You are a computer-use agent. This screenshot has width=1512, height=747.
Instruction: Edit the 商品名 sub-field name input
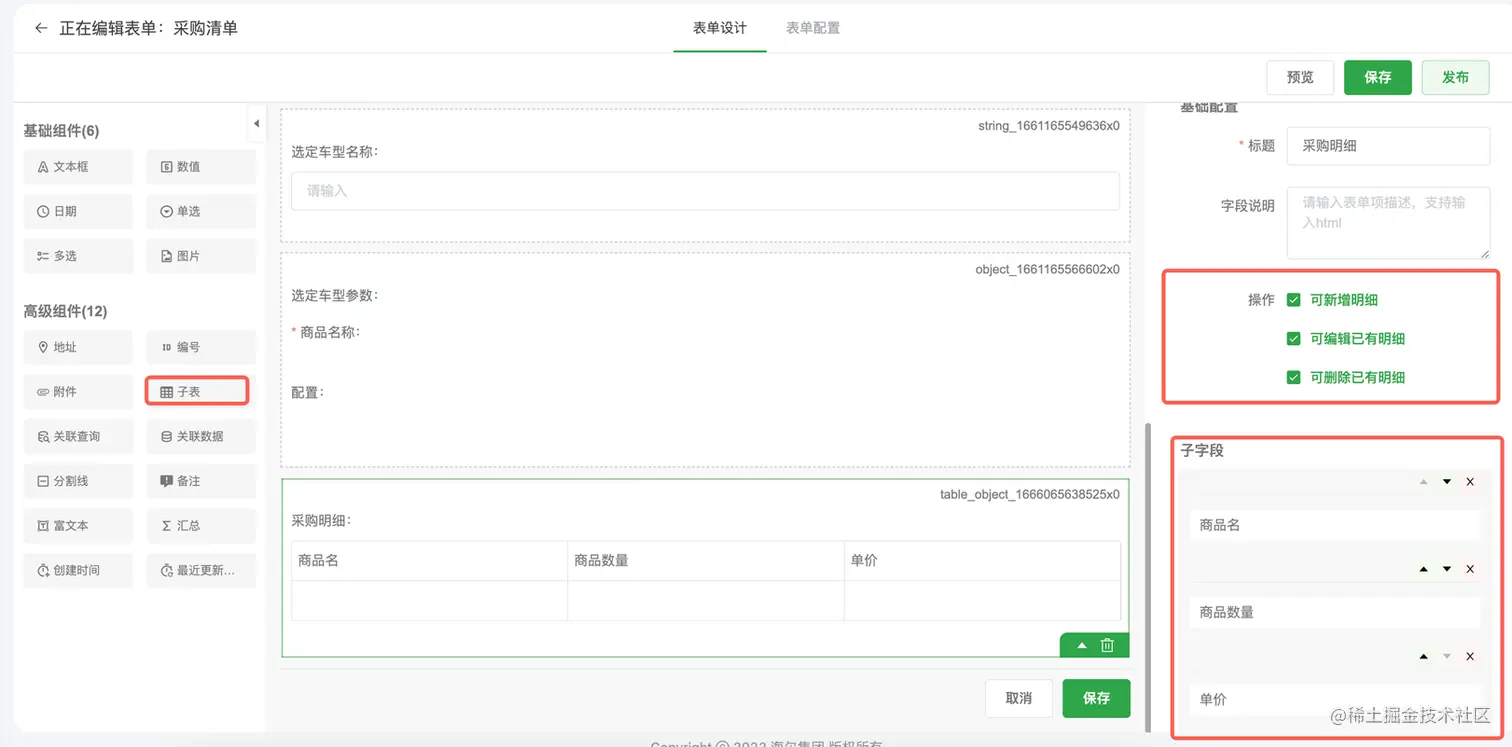(x=1335, y=525)
